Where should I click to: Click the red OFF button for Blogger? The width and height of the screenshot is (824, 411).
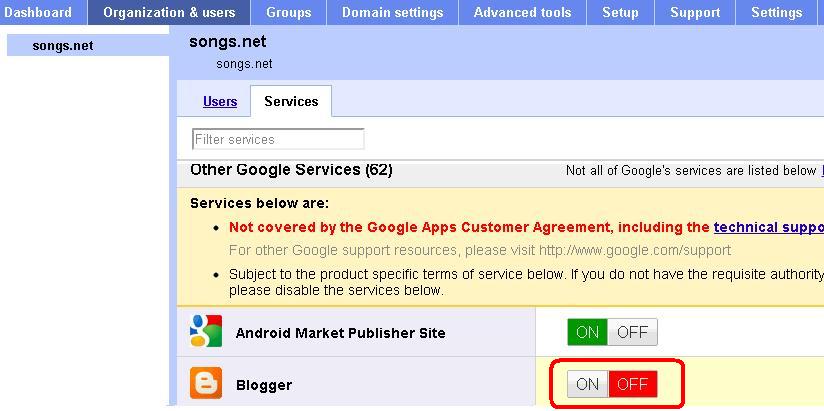(633, 384)
